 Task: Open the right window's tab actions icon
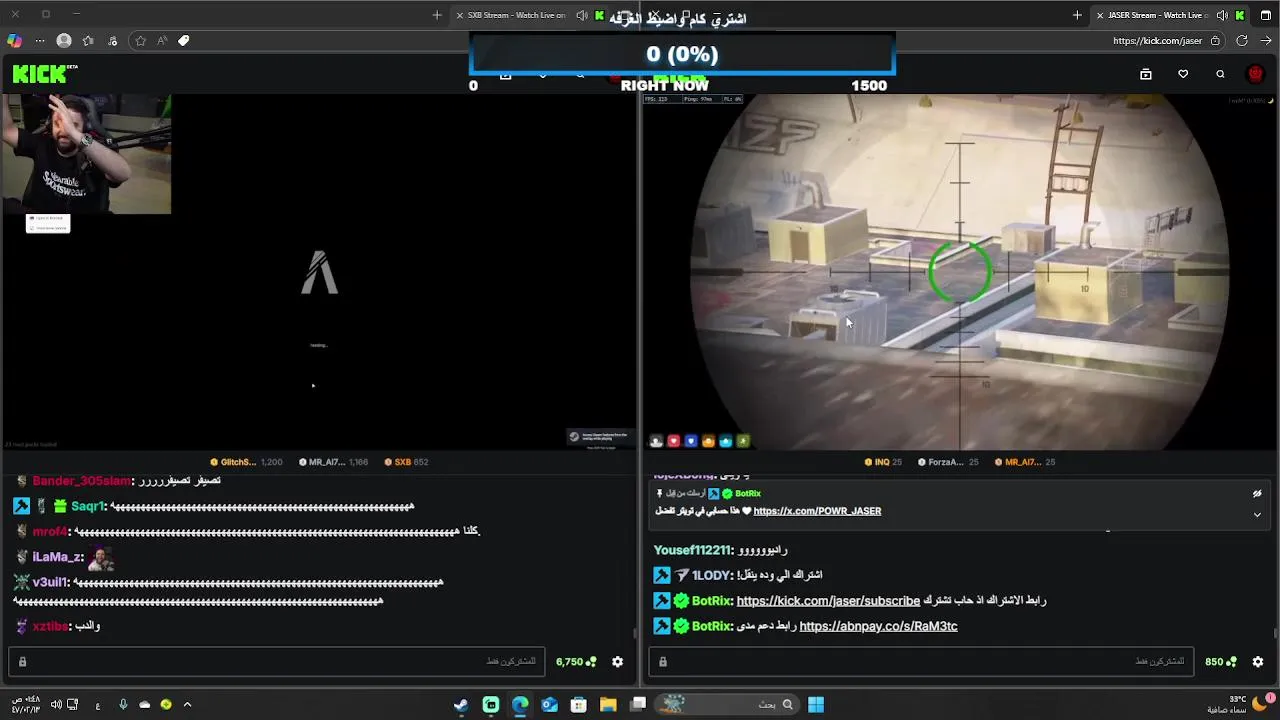coord(1266,15)
